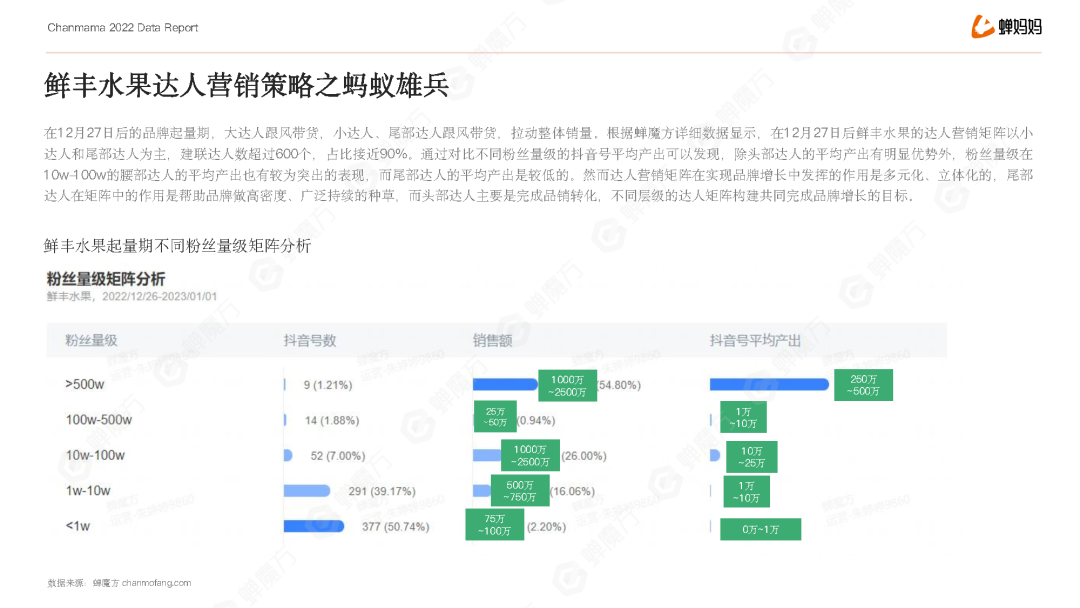Click the >500w row label
The image size is (1080, 608).
(85, 384)
